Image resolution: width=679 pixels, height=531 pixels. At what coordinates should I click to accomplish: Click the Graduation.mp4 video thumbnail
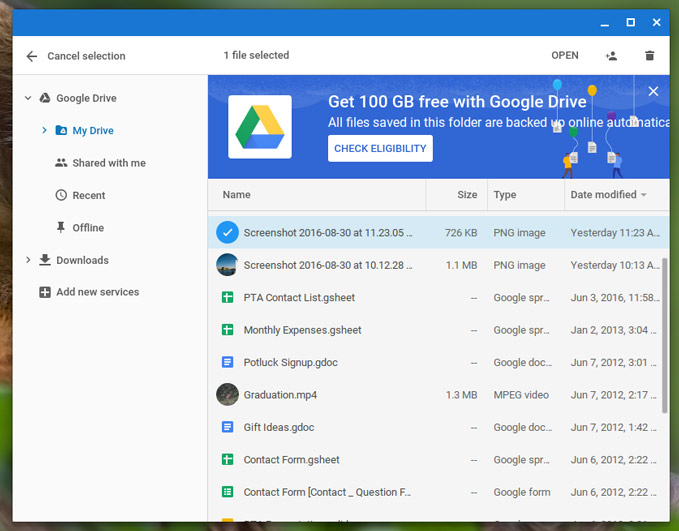(227, 395)
